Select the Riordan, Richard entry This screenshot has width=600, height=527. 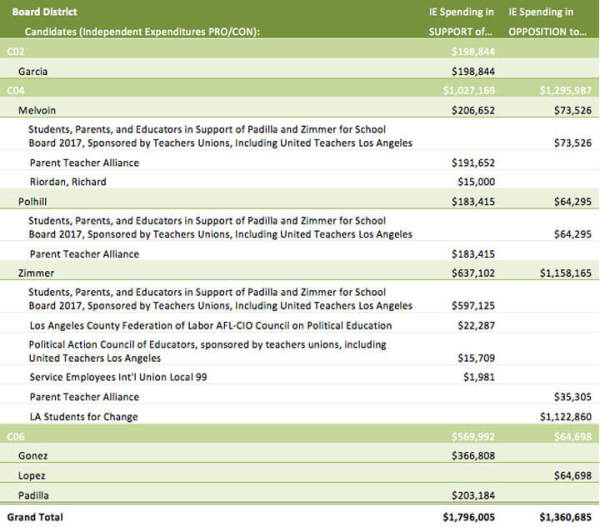click(68, 182)
